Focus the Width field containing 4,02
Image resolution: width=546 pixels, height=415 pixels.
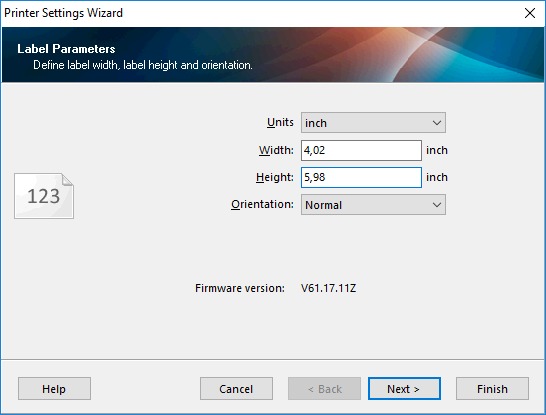pyautogui.click(x=361, y=150)
